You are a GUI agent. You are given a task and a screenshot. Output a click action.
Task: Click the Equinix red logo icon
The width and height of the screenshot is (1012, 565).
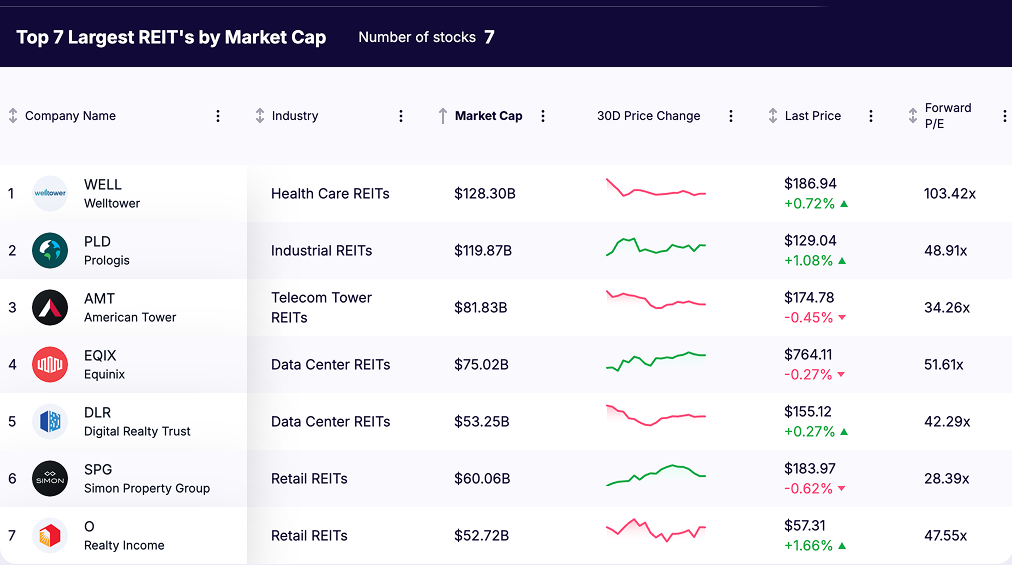(49, 364)
